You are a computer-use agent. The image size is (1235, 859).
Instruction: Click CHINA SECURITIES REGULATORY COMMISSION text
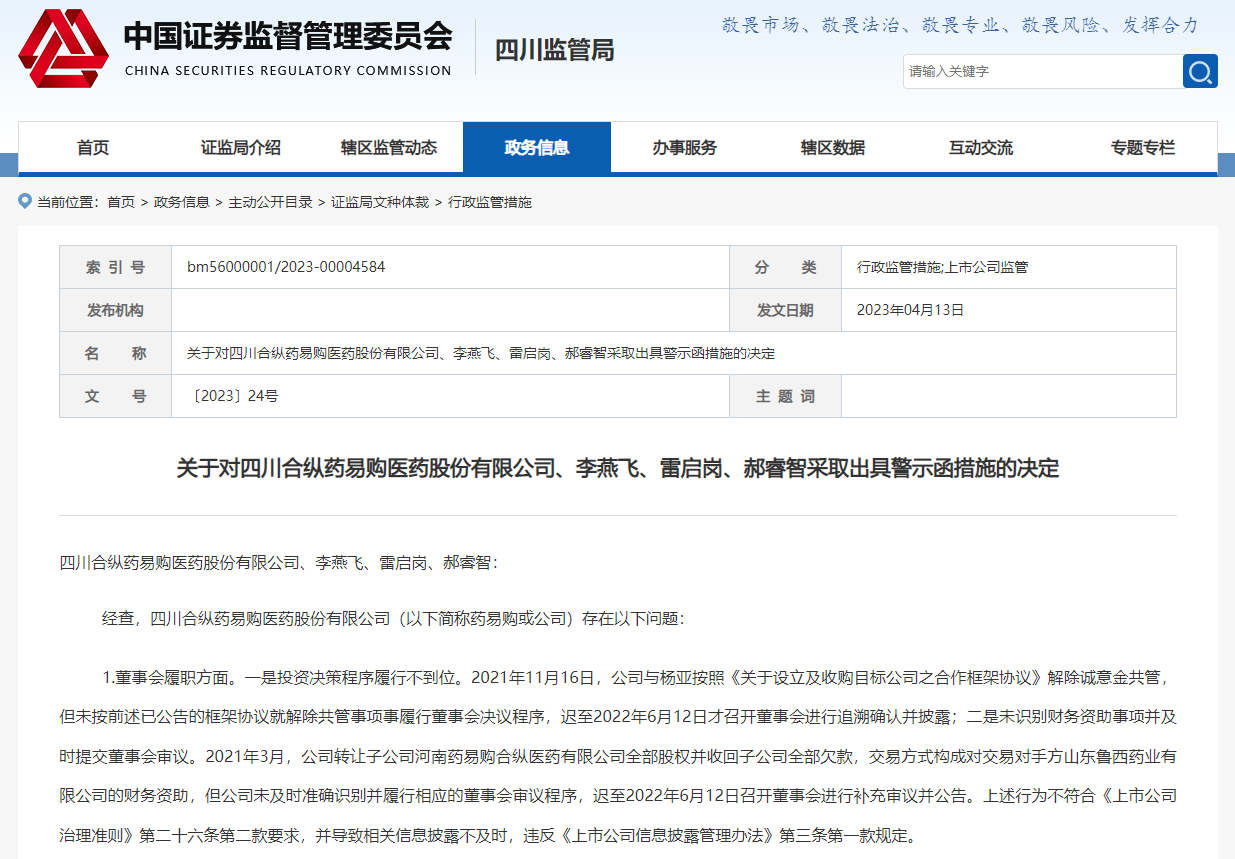point(288,70)
